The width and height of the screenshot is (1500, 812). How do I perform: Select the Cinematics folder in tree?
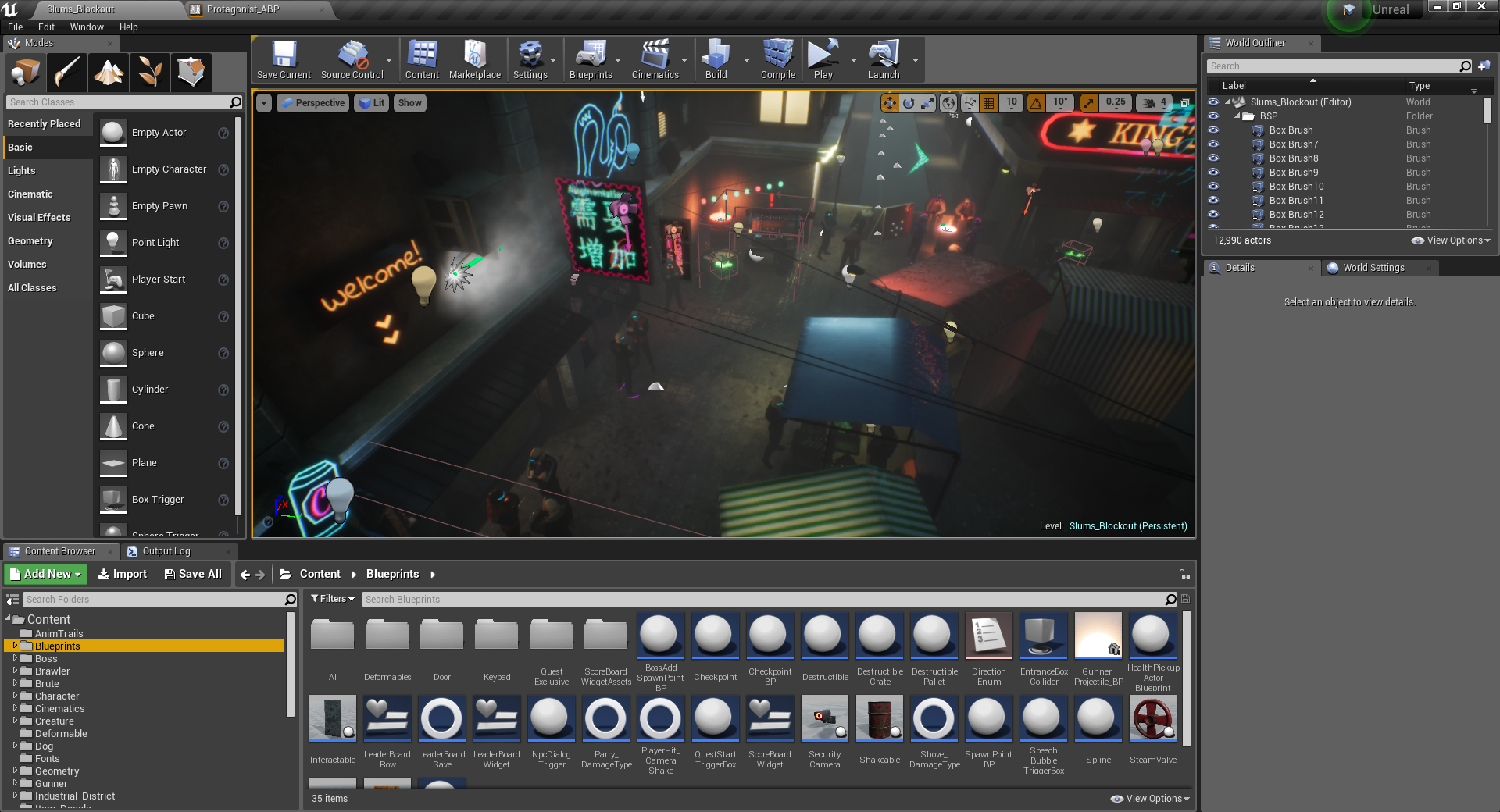tap(59, 708)
